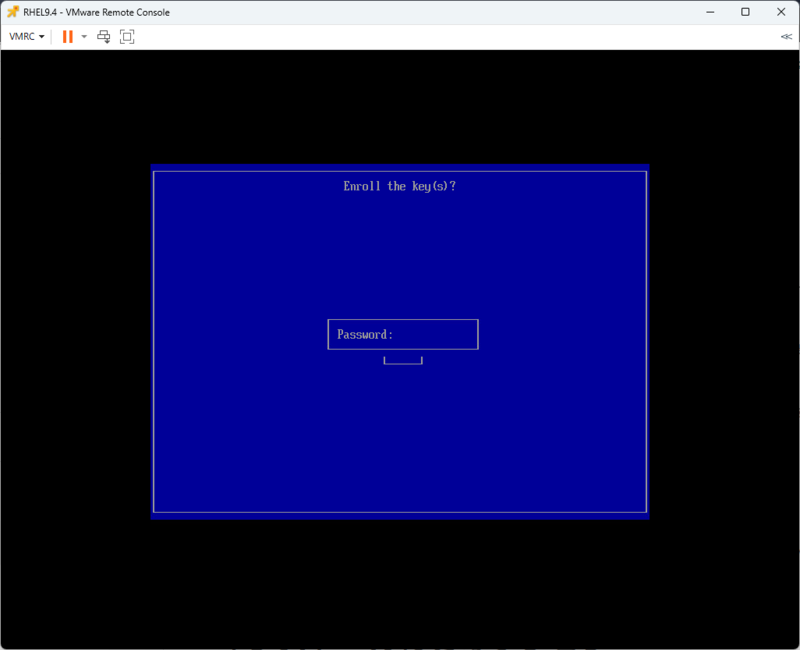Send Ctrl+Alt+Del to the guest
This screenshot has width=800, height=650.
click(x=104, y=37)
